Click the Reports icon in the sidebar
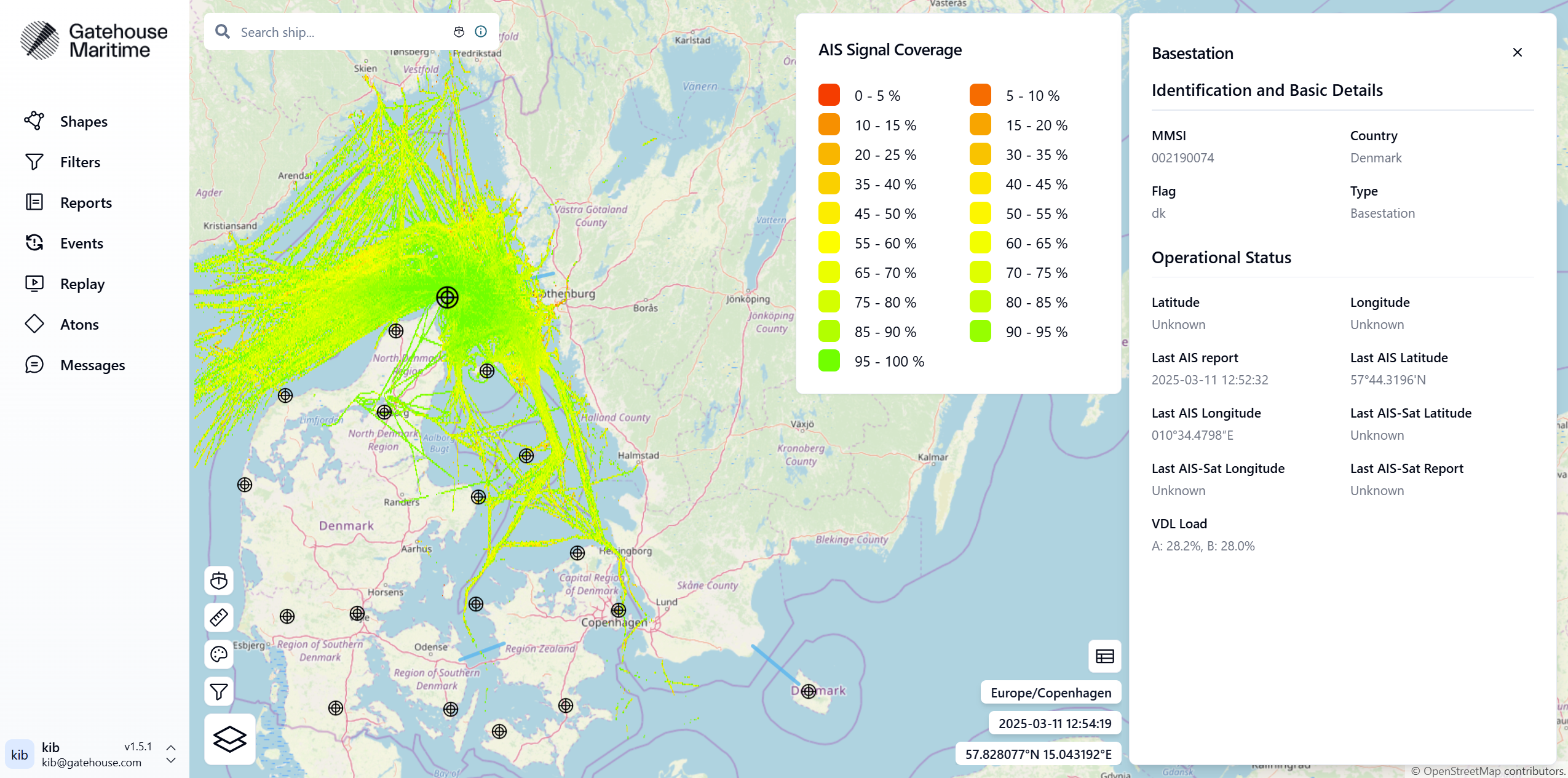 [x=34, y=202]
